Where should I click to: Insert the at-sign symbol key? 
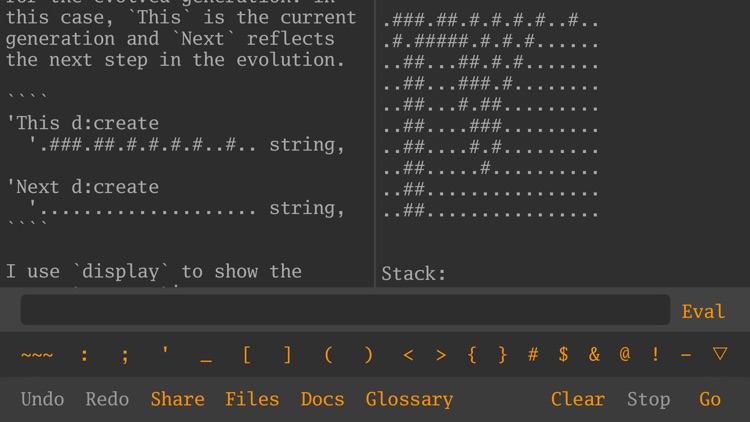coord(625,355)
